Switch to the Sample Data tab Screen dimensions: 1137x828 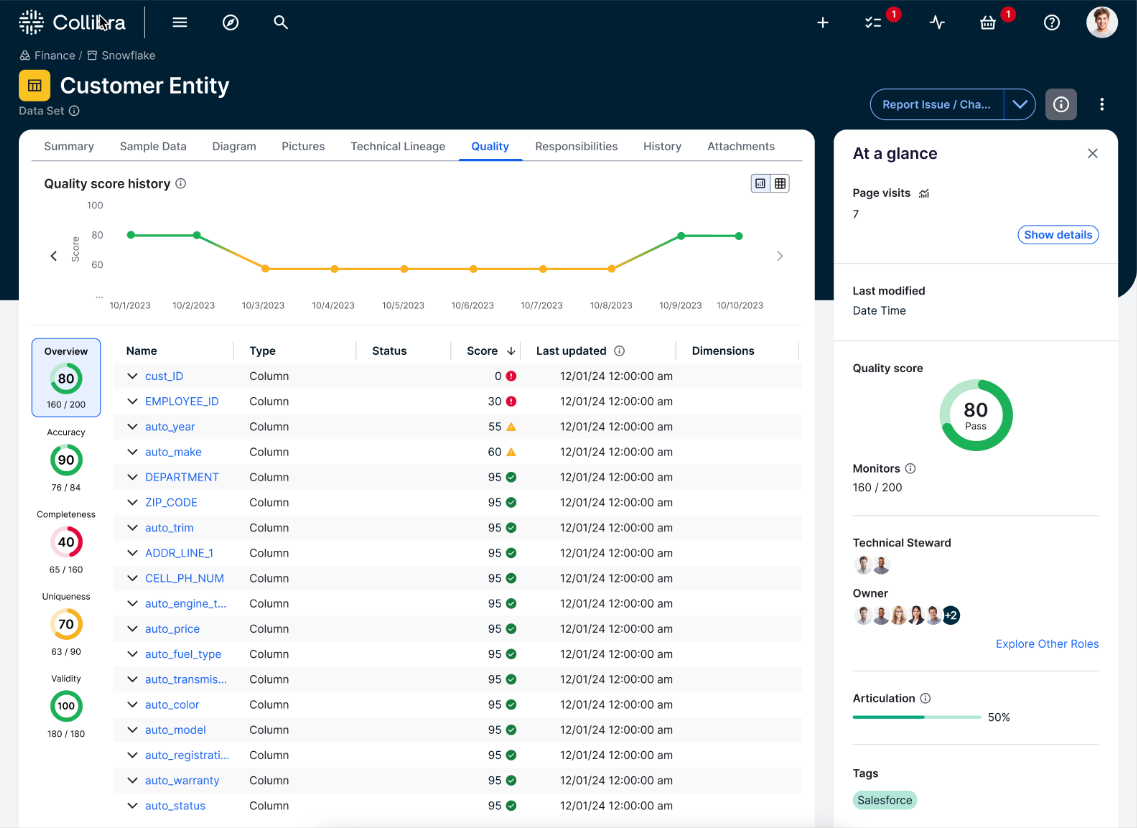152,145
